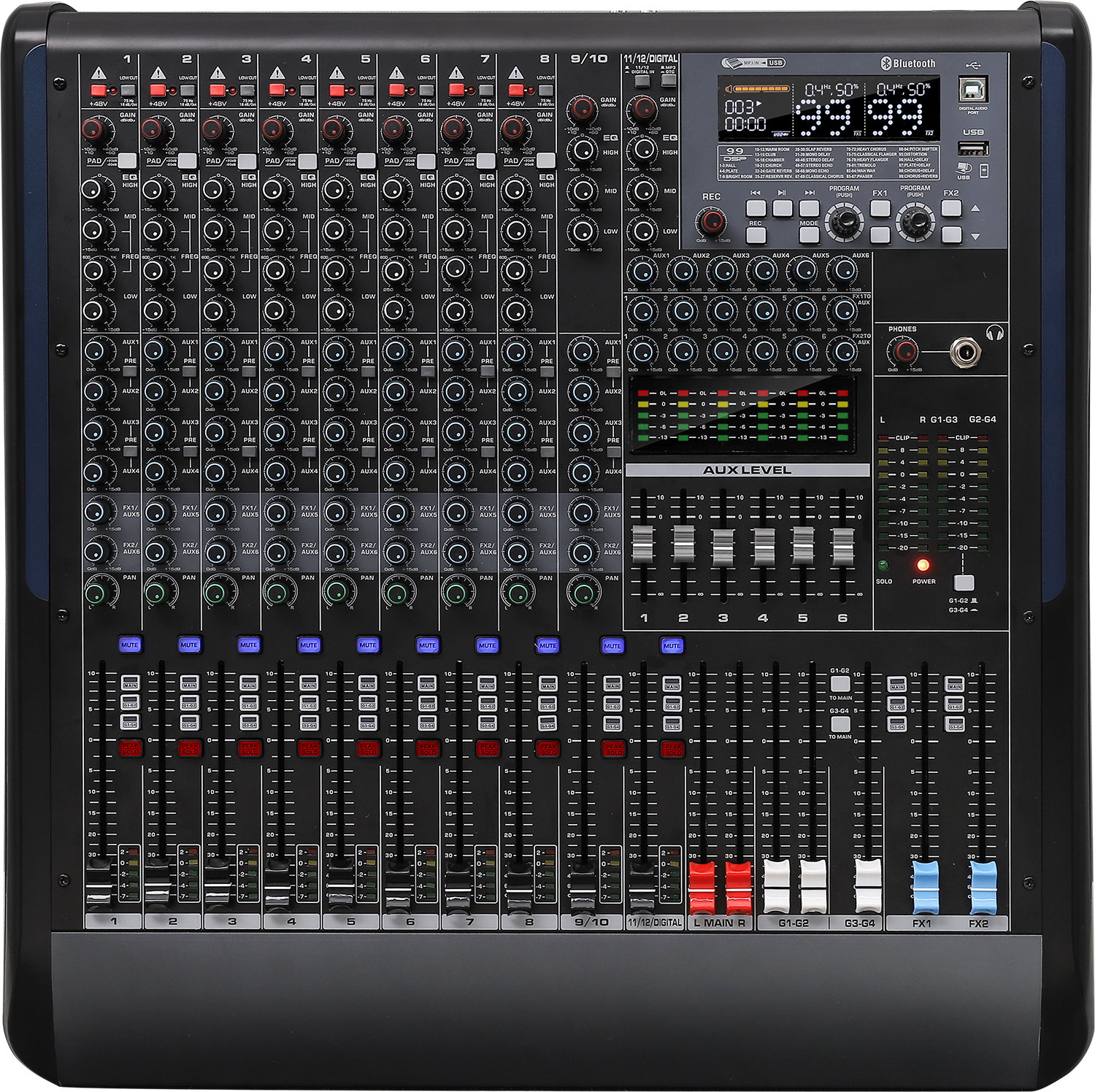Click the LCD display track number 003
The image size is (1095, 1092).
pyautogui.click(x=739, y=107)
